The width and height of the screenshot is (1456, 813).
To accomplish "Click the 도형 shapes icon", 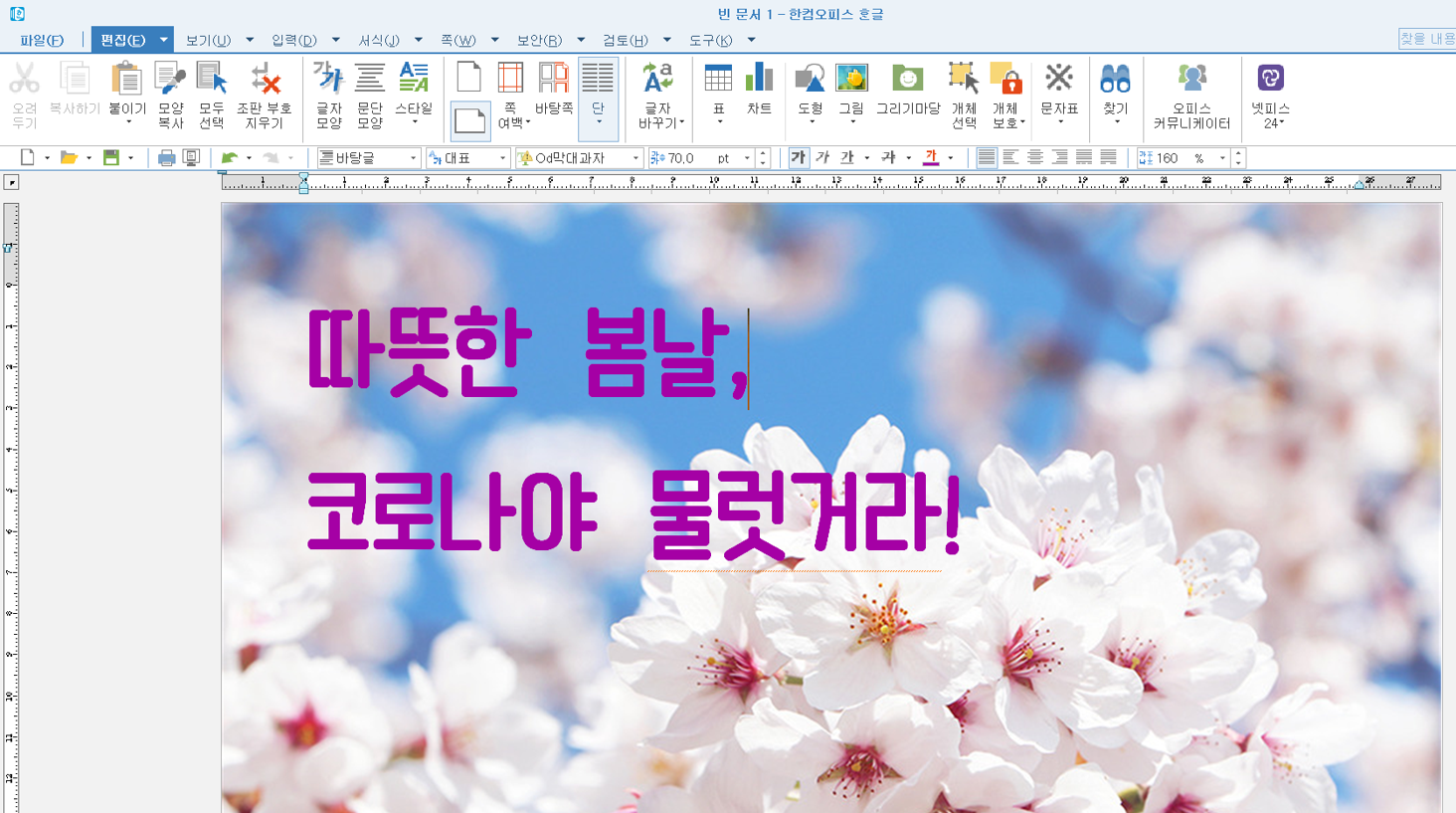I will (x=811, y=79).
